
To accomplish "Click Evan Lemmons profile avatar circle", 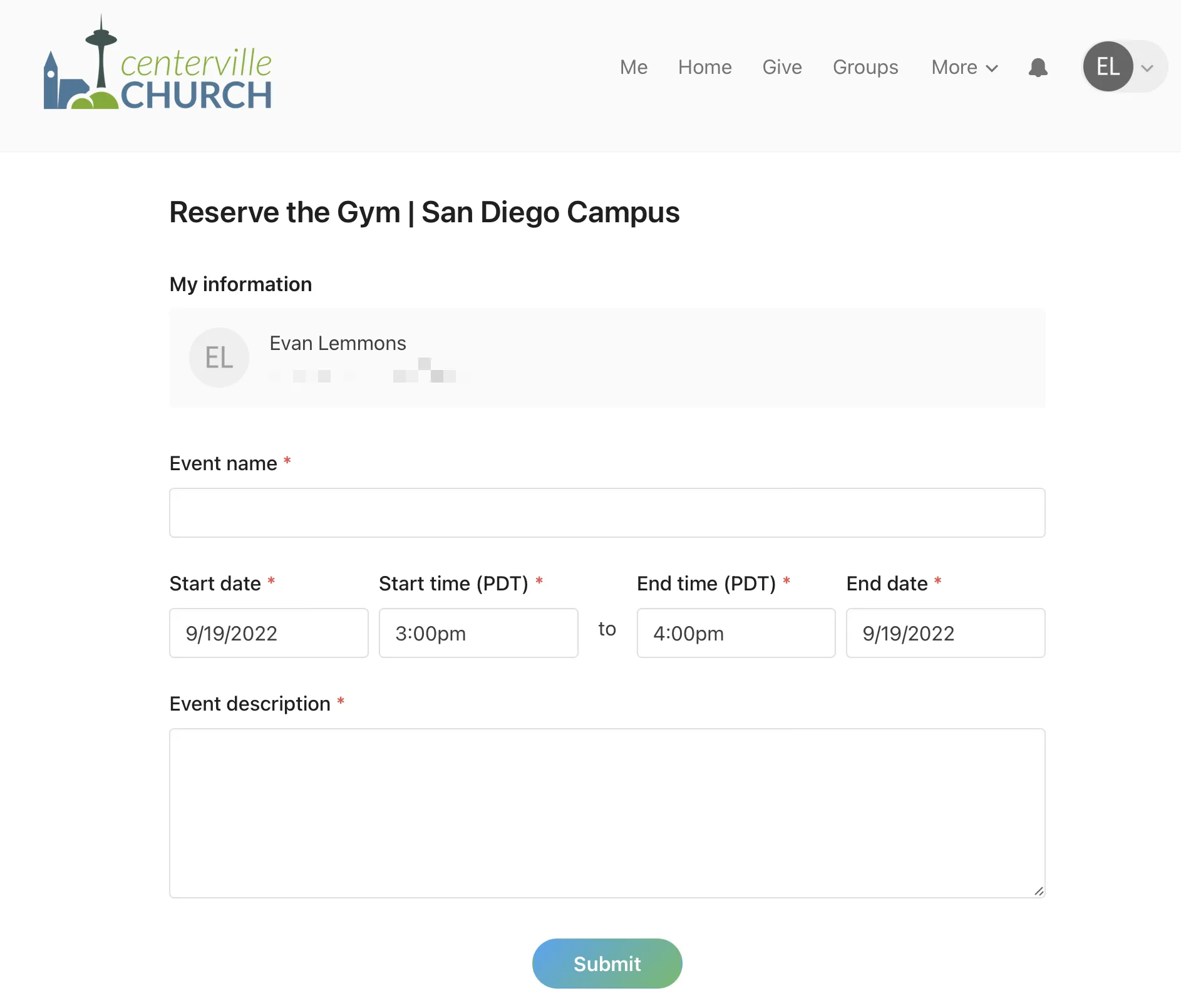I will 219,357.
